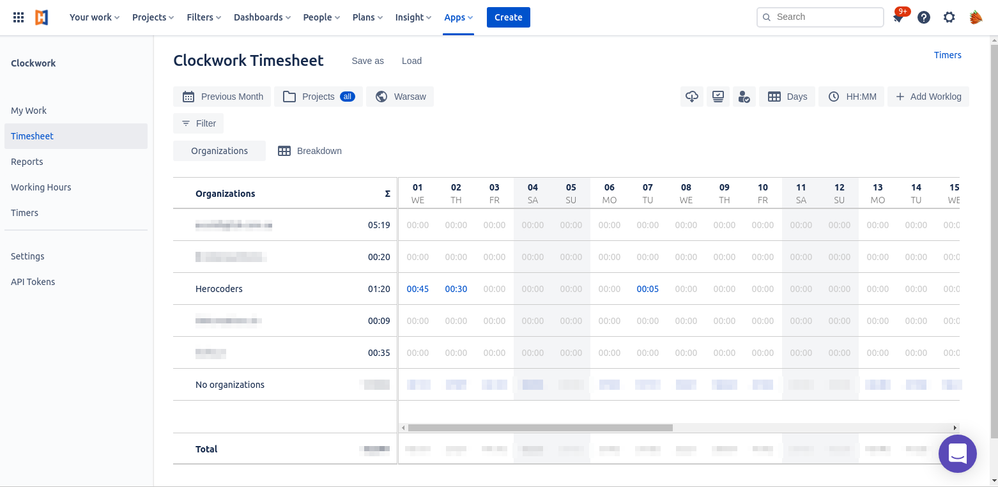The height and width of the screenshot is (487, 998).
Task: Click the monitor checklist icon in toolbar
Action: pyautogui.click(x=718, y=97)
